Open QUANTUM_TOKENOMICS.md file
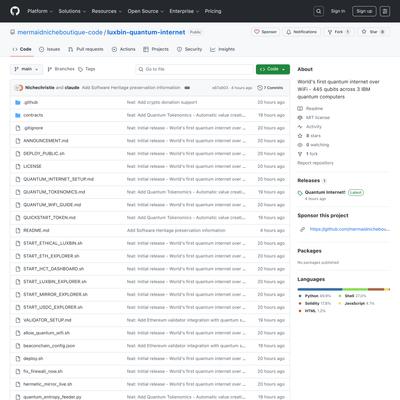The height and width of the screenshot is (400, 400). click(x=54, y=192)
